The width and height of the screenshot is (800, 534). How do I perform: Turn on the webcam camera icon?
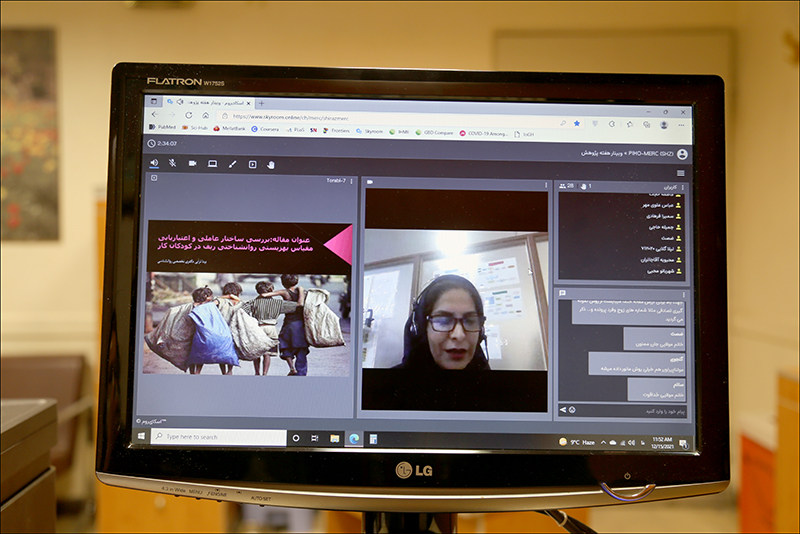click(x=193, y=164)
